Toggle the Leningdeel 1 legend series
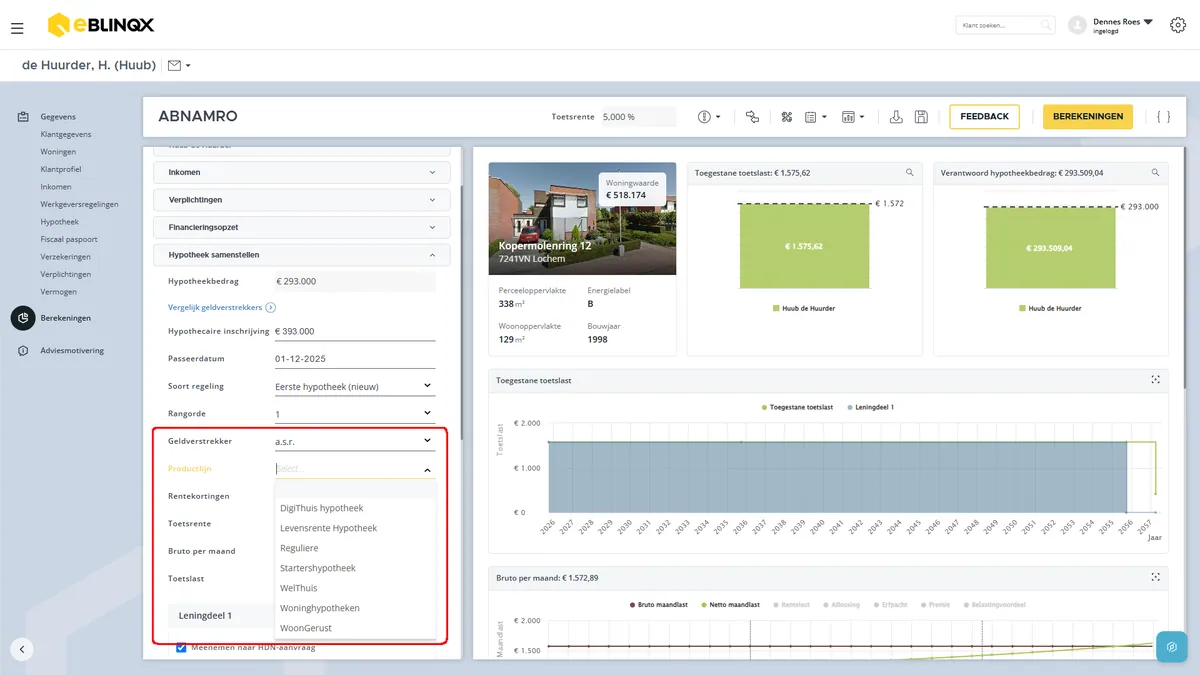The height and width of the screenshot is (675, 1200). (x=870, y=408)
